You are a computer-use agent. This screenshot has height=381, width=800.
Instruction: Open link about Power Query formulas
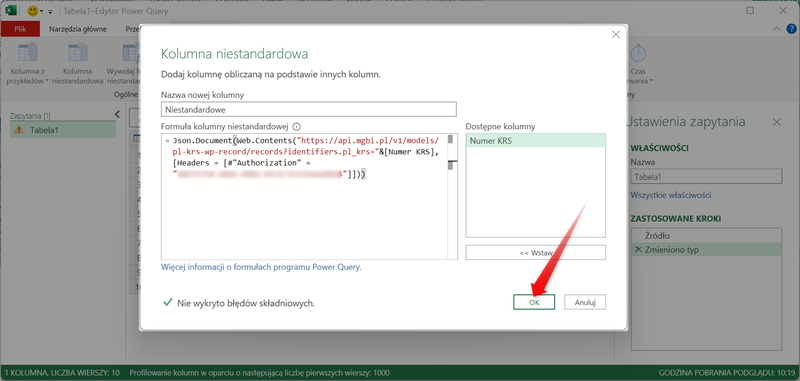(261, 267)
